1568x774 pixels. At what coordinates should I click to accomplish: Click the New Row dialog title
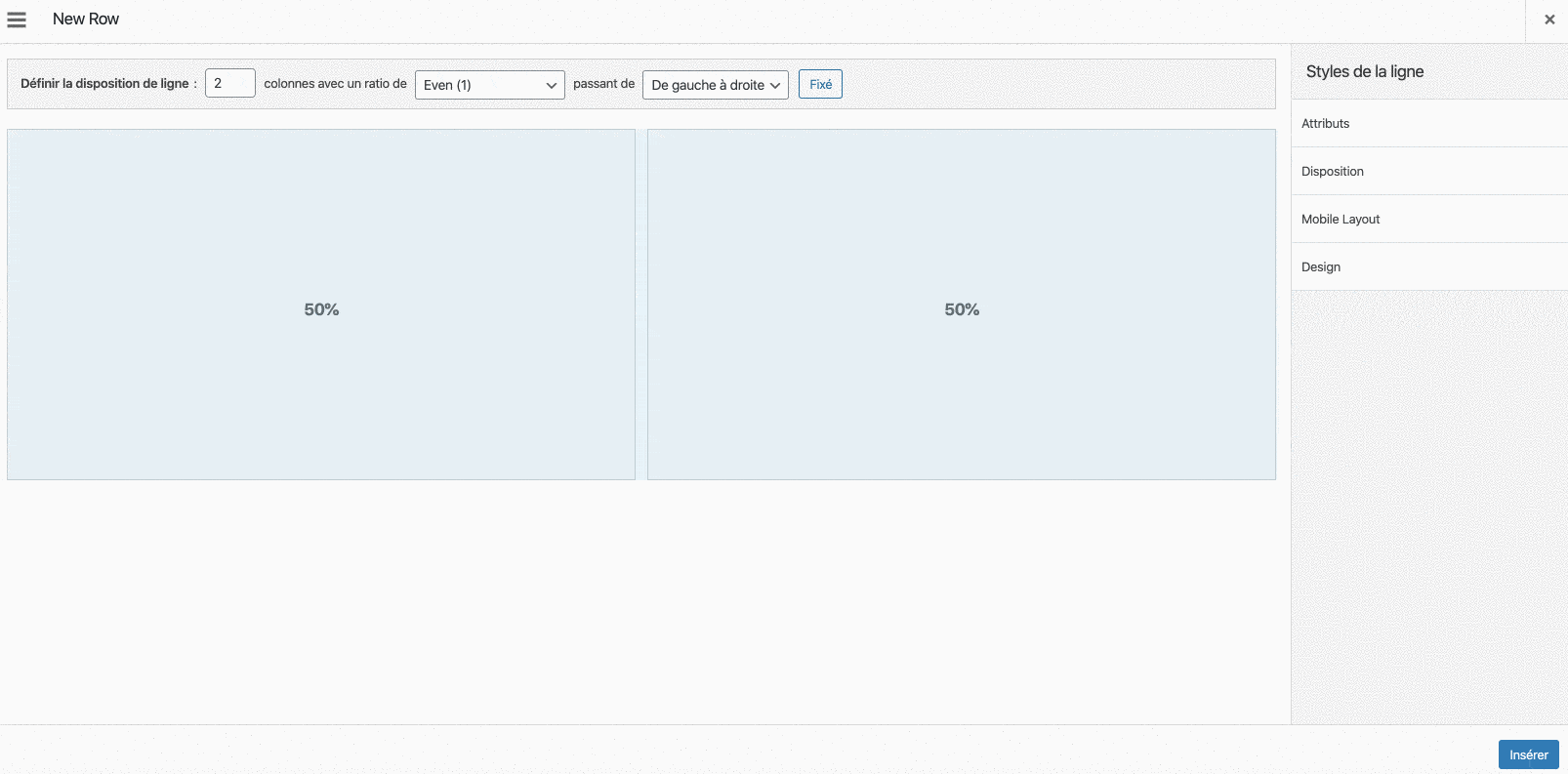(x=86, y=20)
